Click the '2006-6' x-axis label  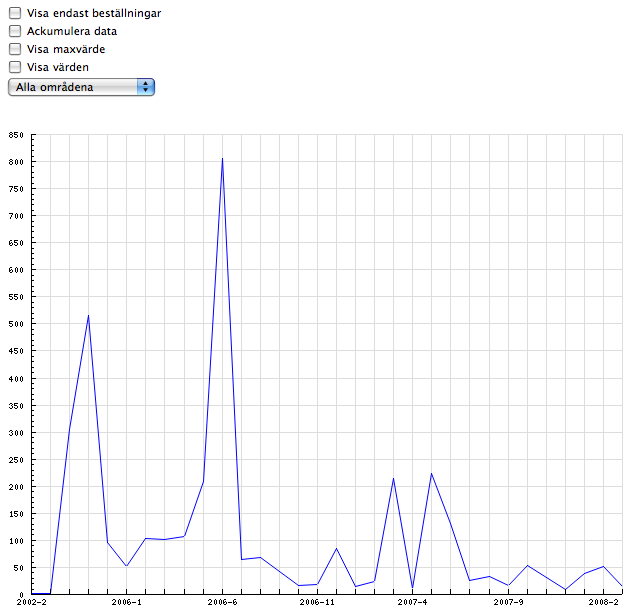222,603
